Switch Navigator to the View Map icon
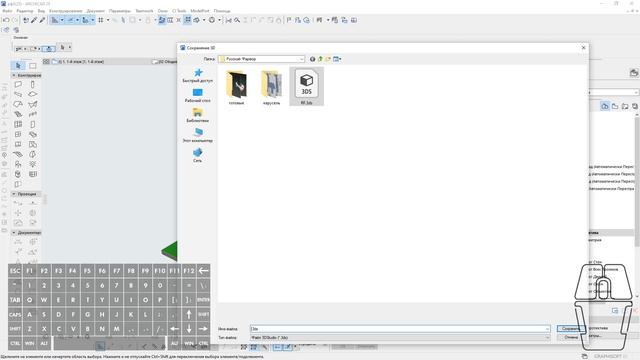Image resolution: width=640 pixels, height=360 pixels. pos(615,106)
